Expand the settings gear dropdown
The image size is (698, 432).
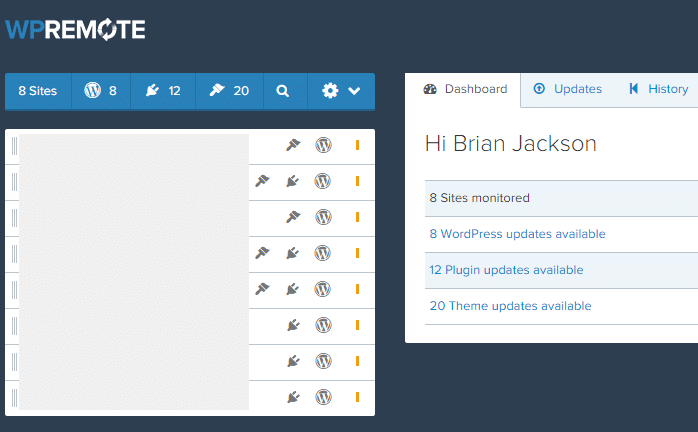[341, 91]
